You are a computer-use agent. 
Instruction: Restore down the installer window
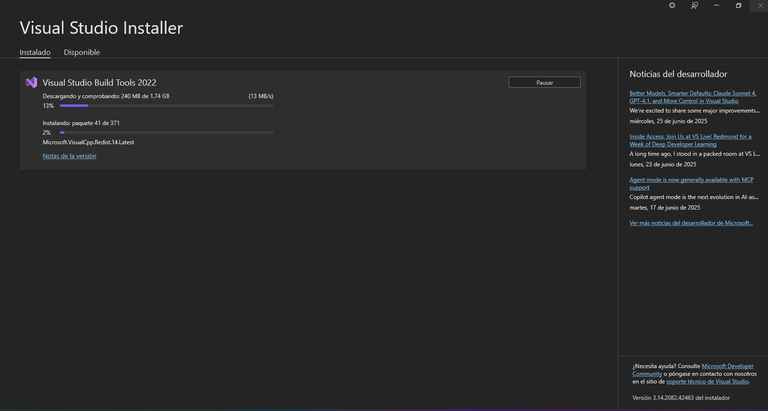click(739, 5)
